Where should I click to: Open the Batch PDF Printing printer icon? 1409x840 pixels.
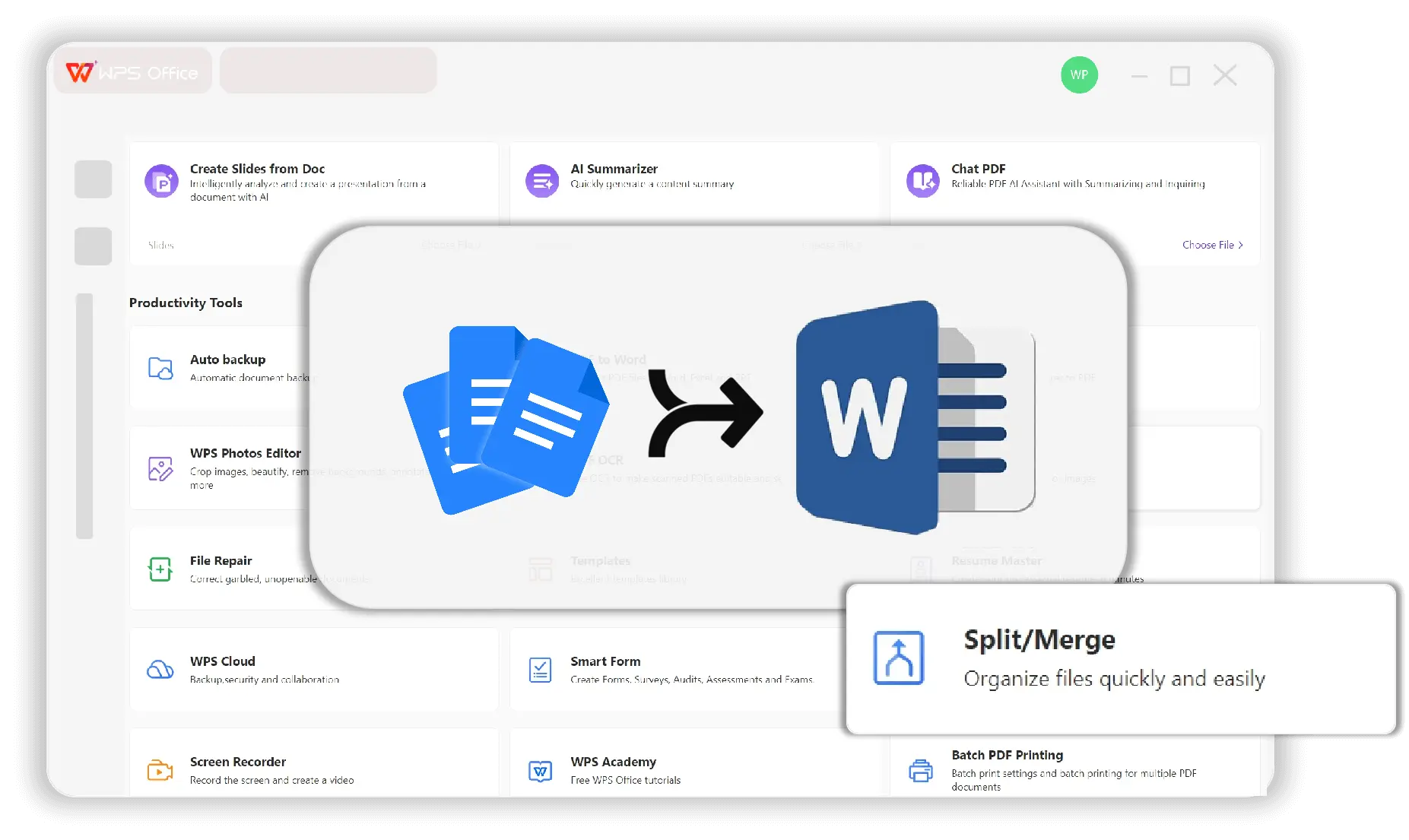921,771
